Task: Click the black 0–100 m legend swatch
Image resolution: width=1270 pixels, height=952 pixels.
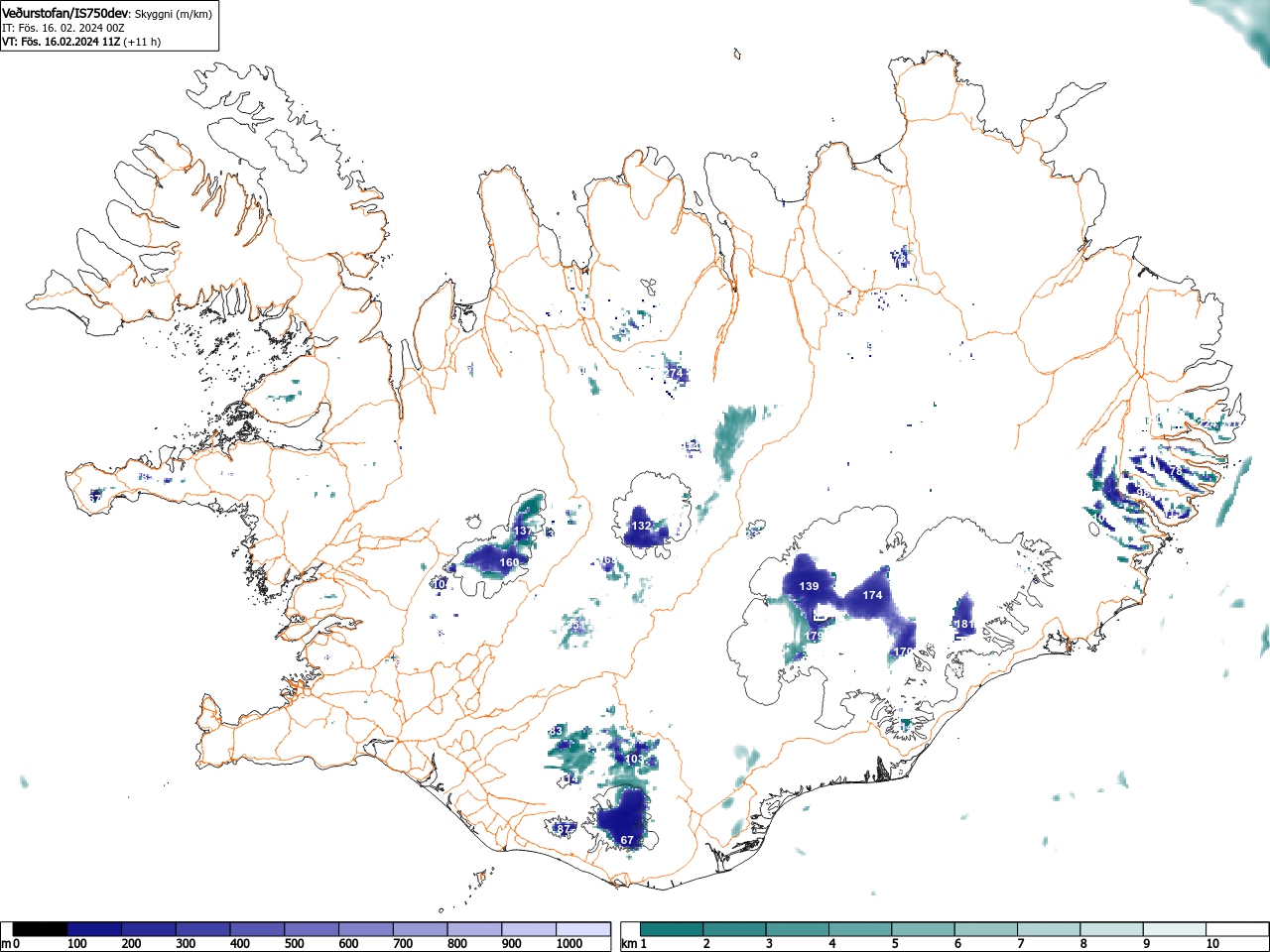Action: pyautogui.click(x=41, y=929)
